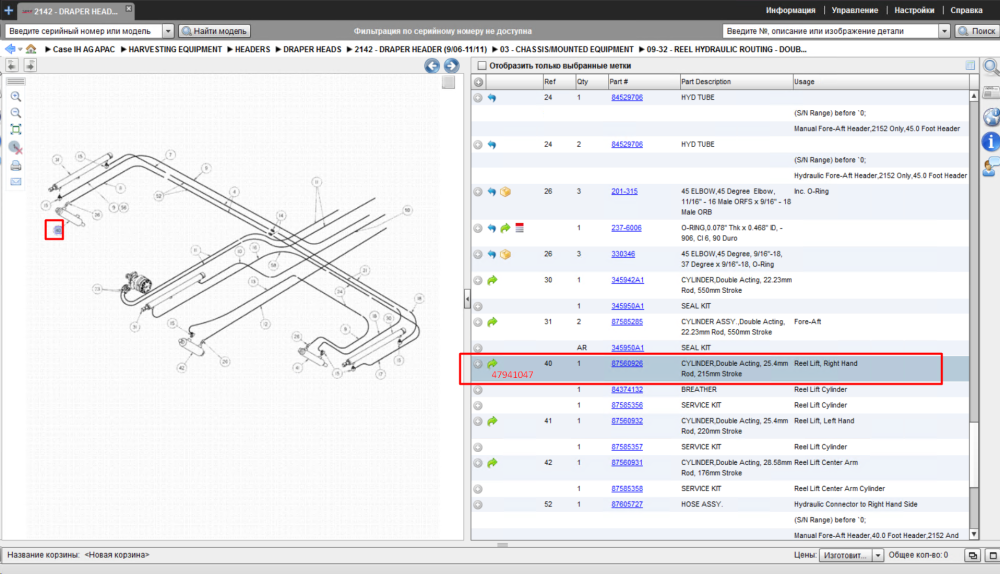Open the prices dropdown in status bar
The height and width of the screenshot is (574, 1000).
pyautogui.click(x=878, y=556)
